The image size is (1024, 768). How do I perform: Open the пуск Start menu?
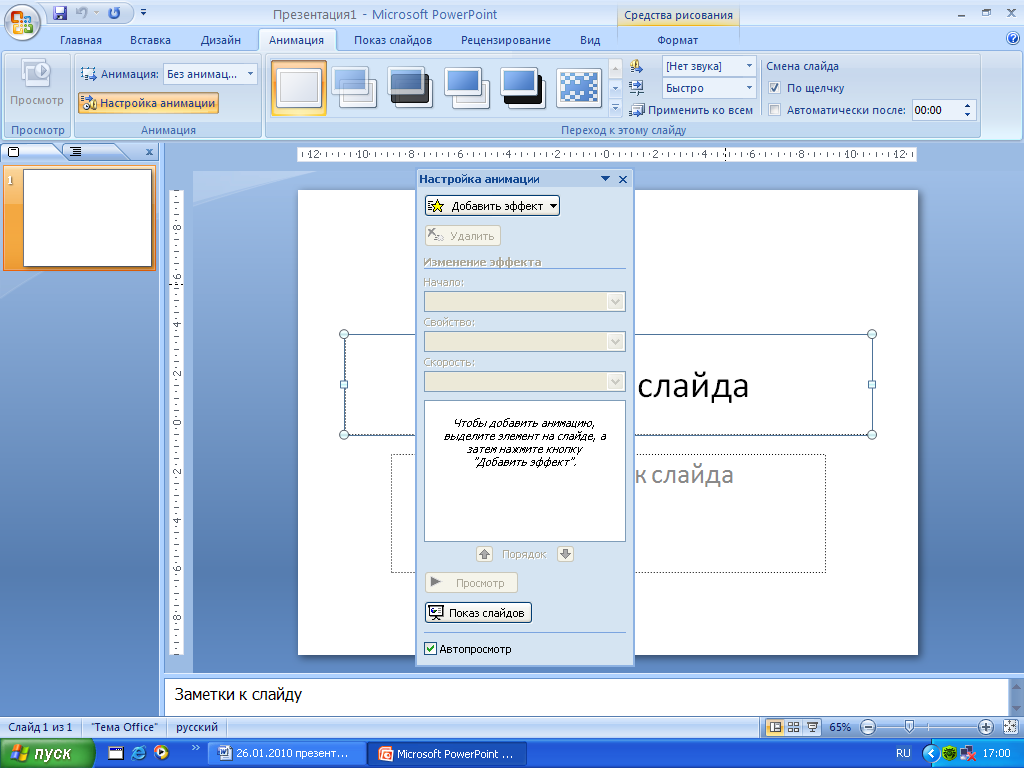(47, 754)
